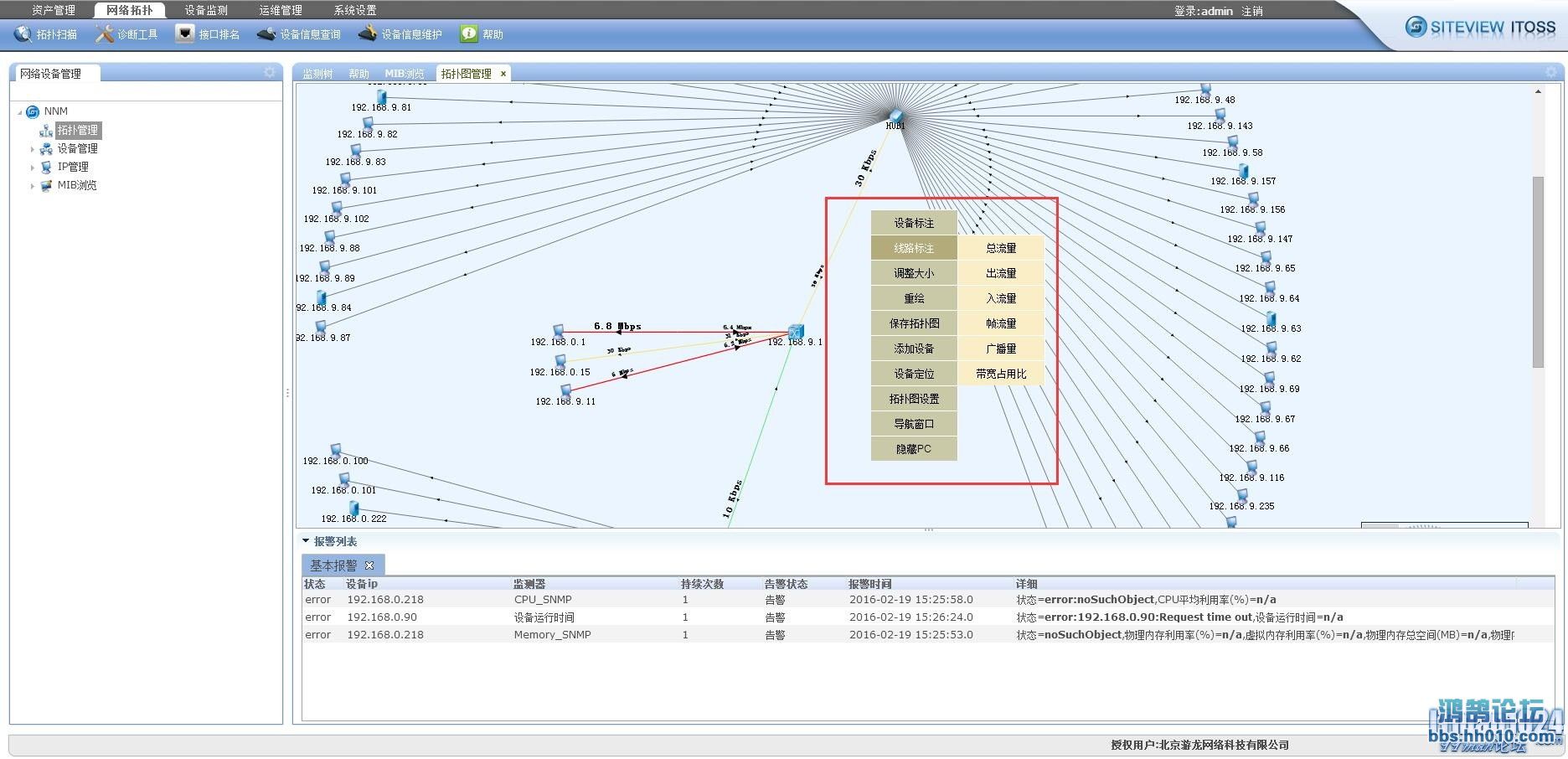The image size is (1568, 759).
Task: Choose 导航窗口 in context menu
Action: (x=914, y=424)
